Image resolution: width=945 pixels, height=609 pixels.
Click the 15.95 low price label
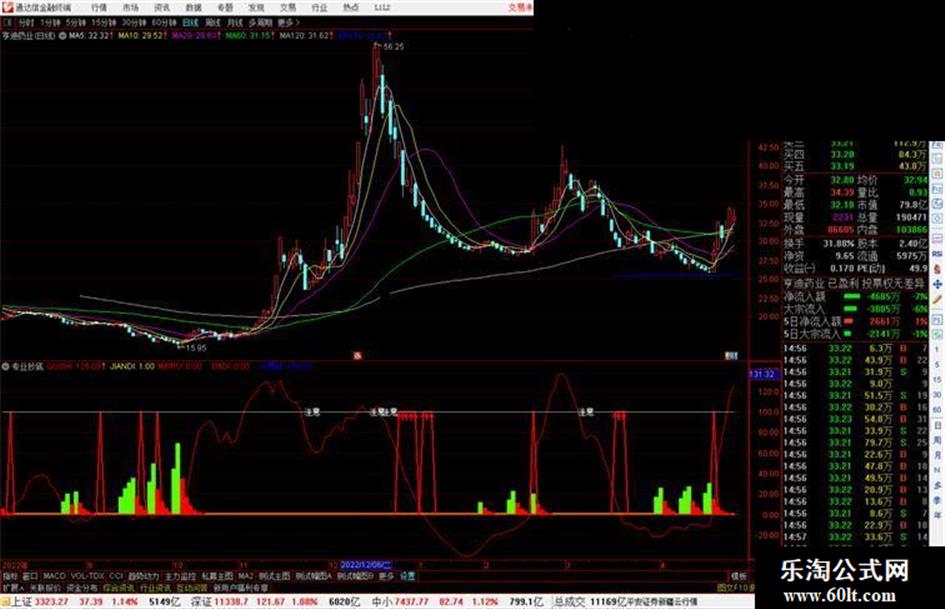tap(196, 348)
